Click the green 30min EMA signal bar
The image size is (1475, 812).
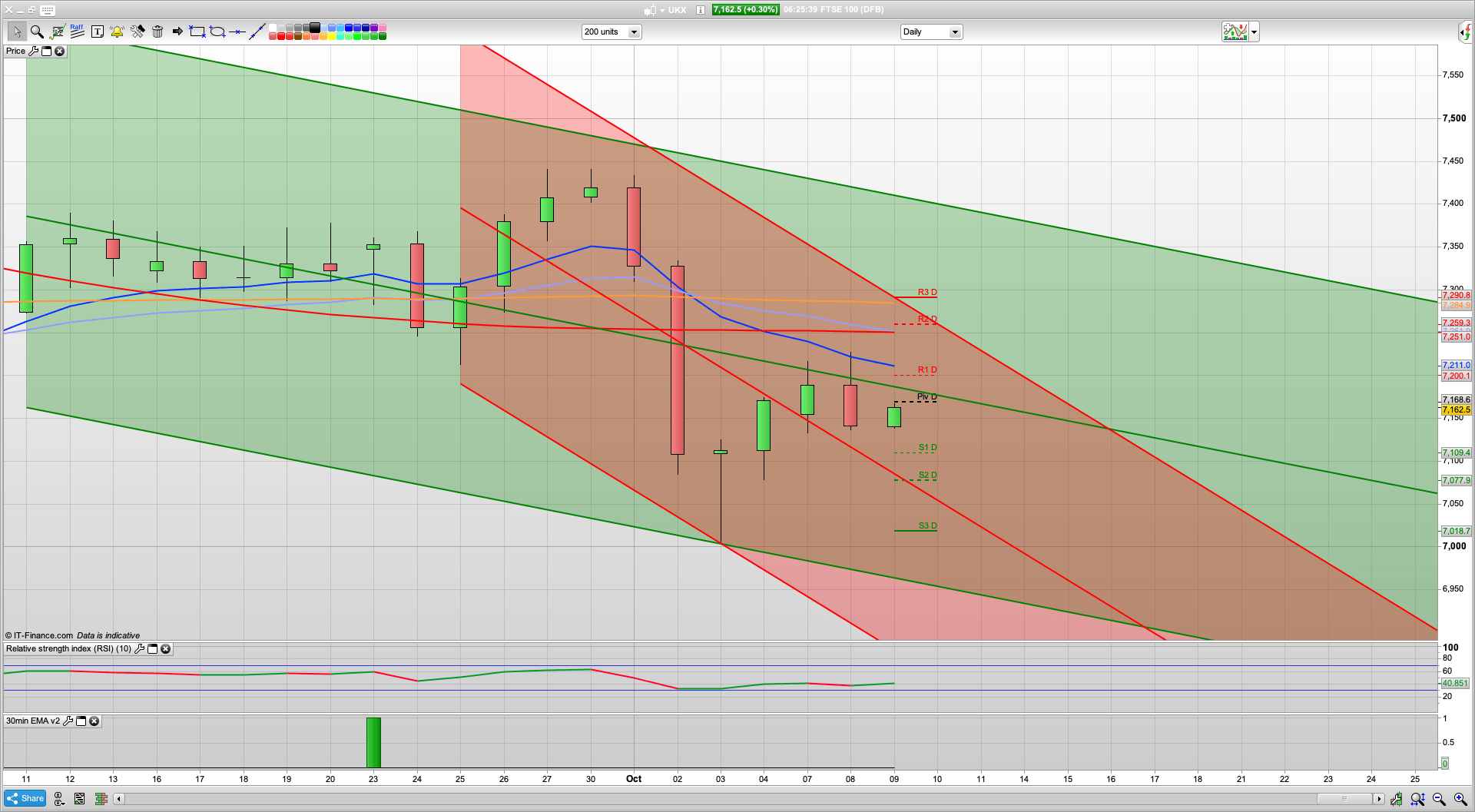pos(373,742)
